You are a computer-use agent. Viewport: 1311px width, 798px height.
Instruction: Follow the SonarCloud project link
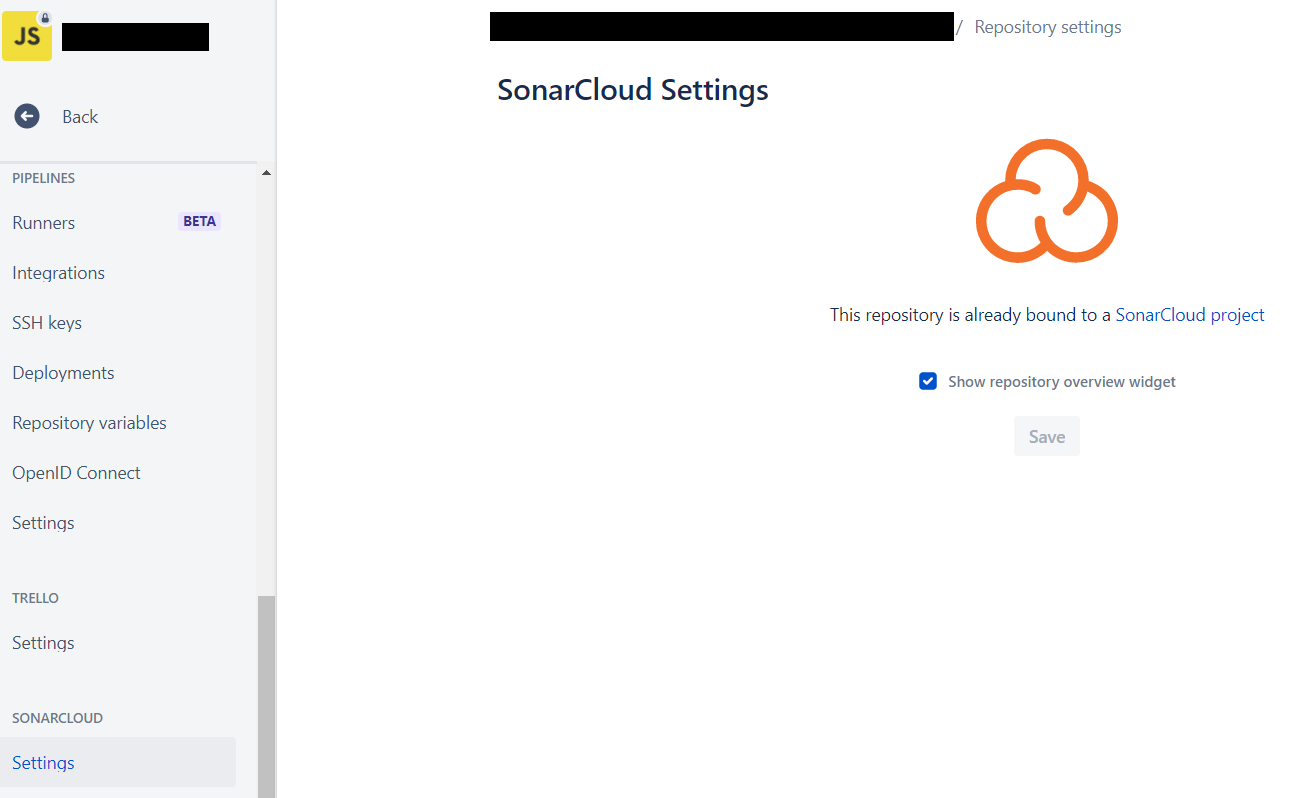(x=1189, y=315)
